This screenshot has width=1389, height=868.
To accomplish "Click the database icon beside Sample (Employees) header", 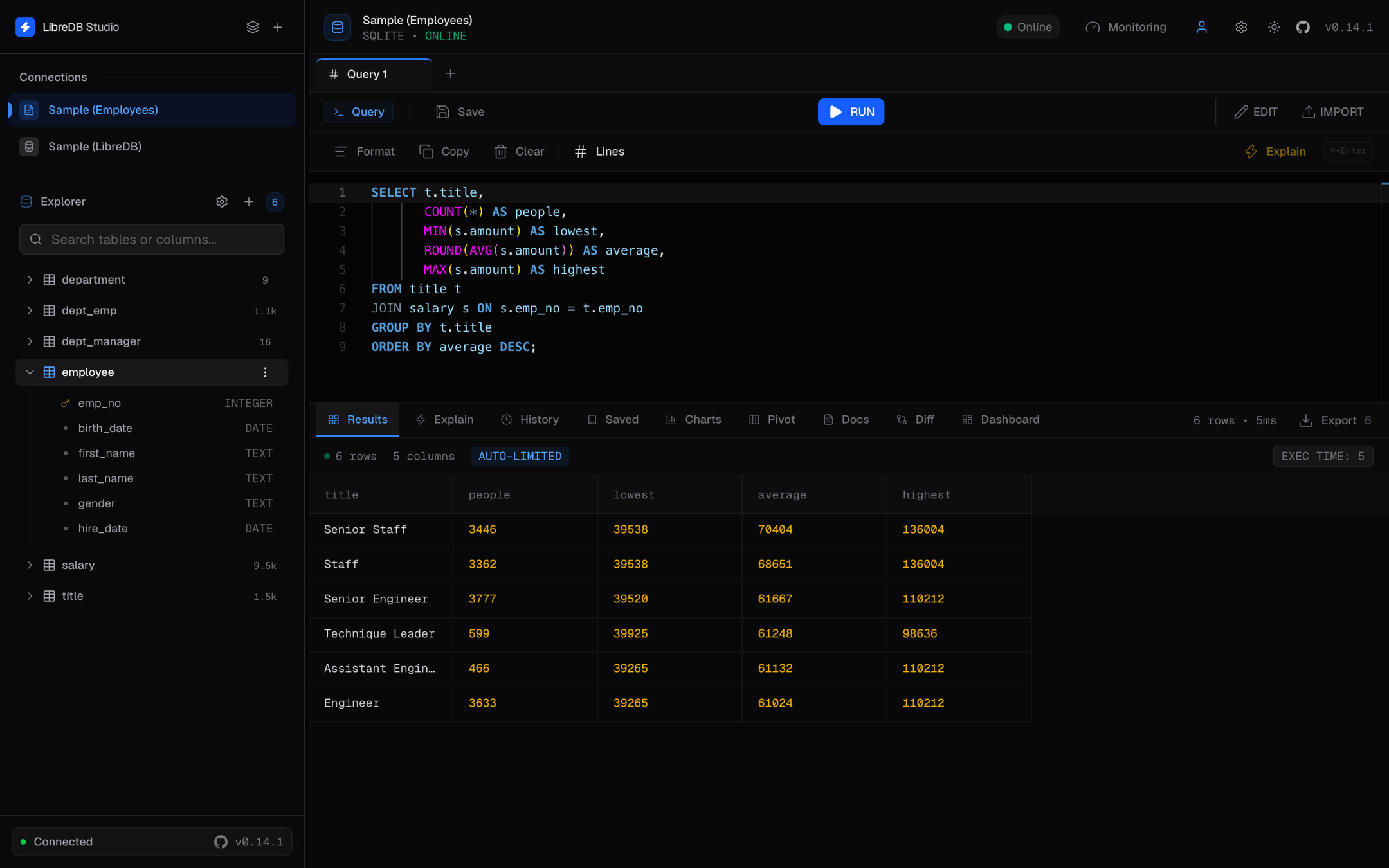I will (338, 27).
